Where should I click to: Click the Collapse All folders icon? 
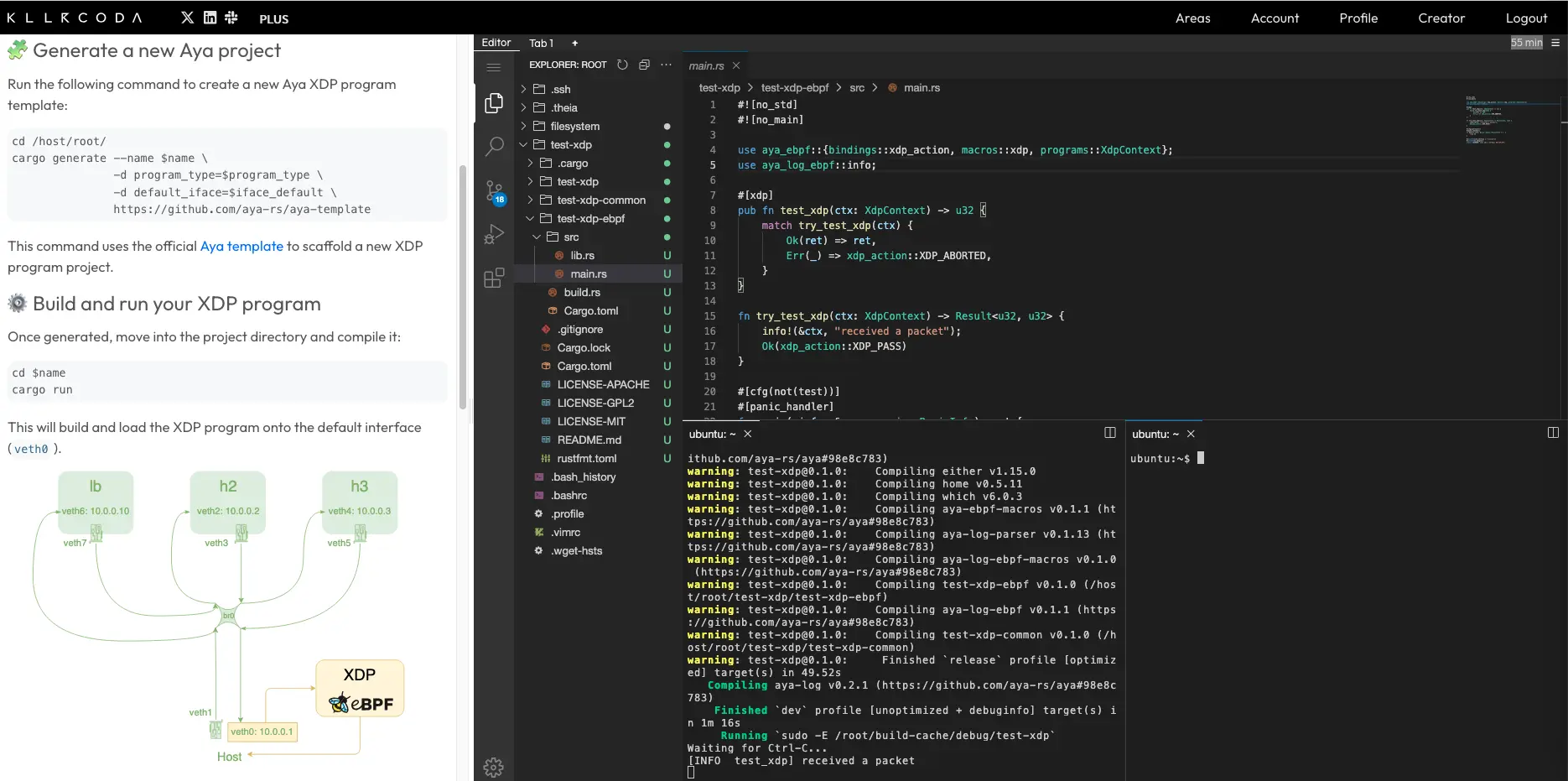coord(644,65)
